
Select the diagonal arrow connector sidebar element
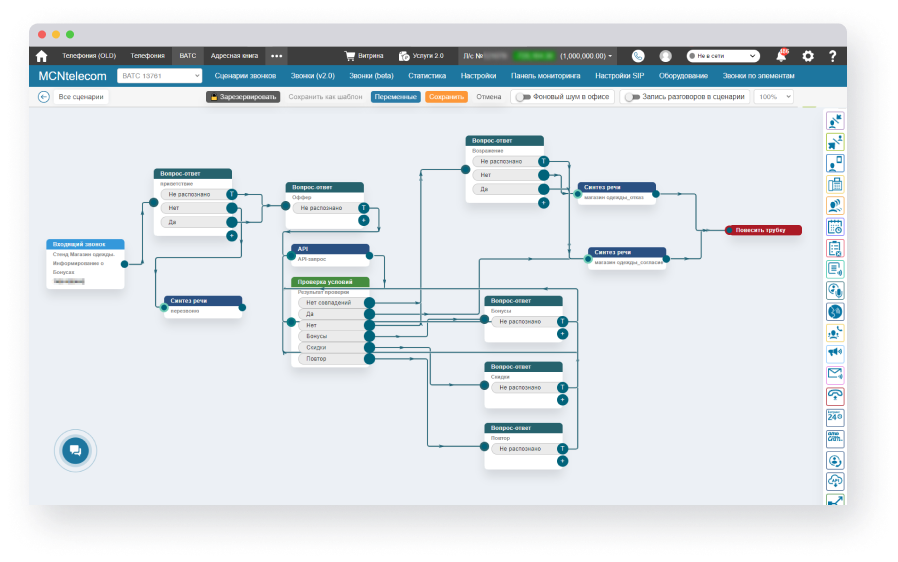835,500
